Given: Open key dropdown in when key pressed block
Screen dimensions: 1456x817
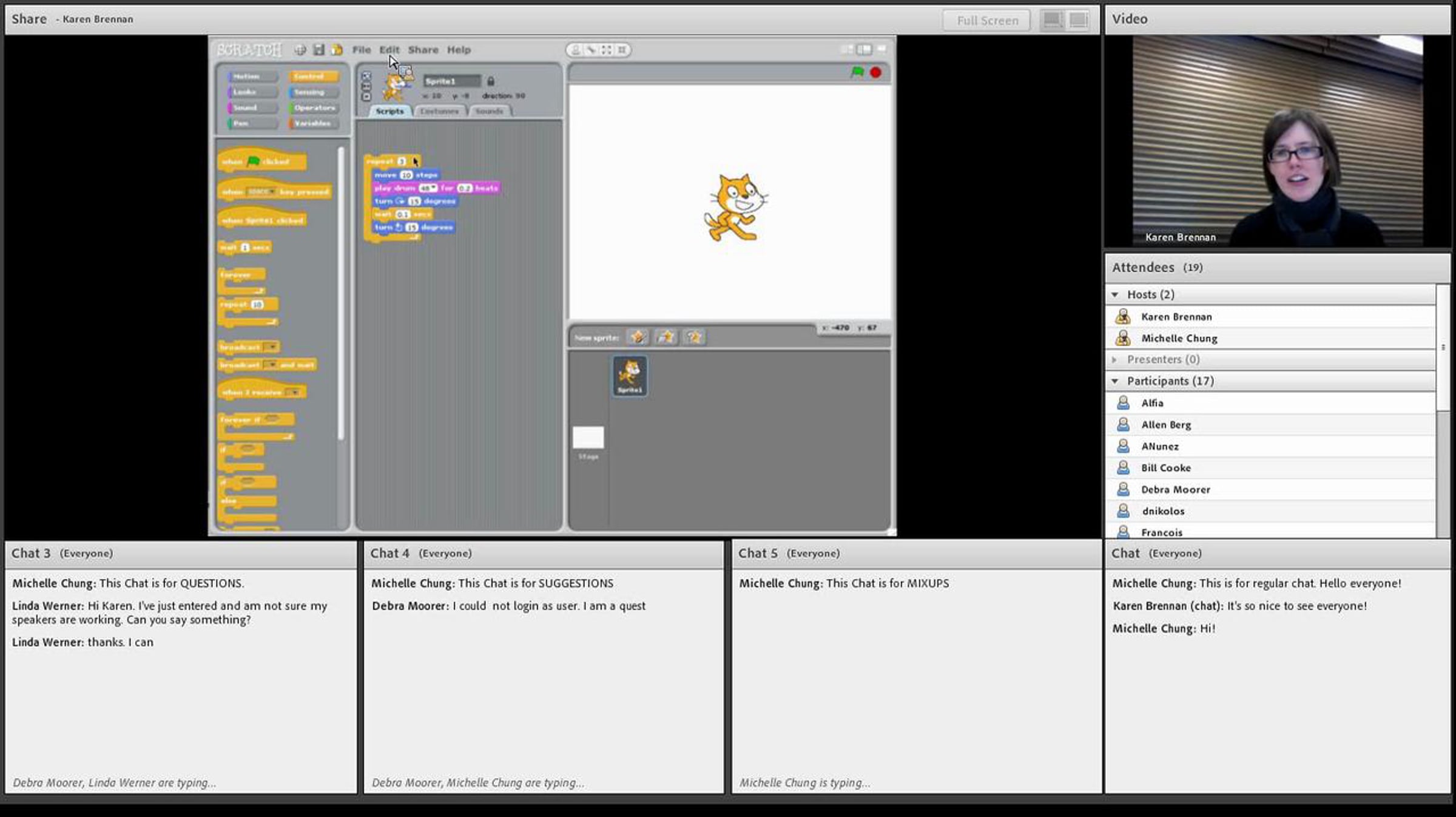Looking at the screenshot, I should coord(261,192).
